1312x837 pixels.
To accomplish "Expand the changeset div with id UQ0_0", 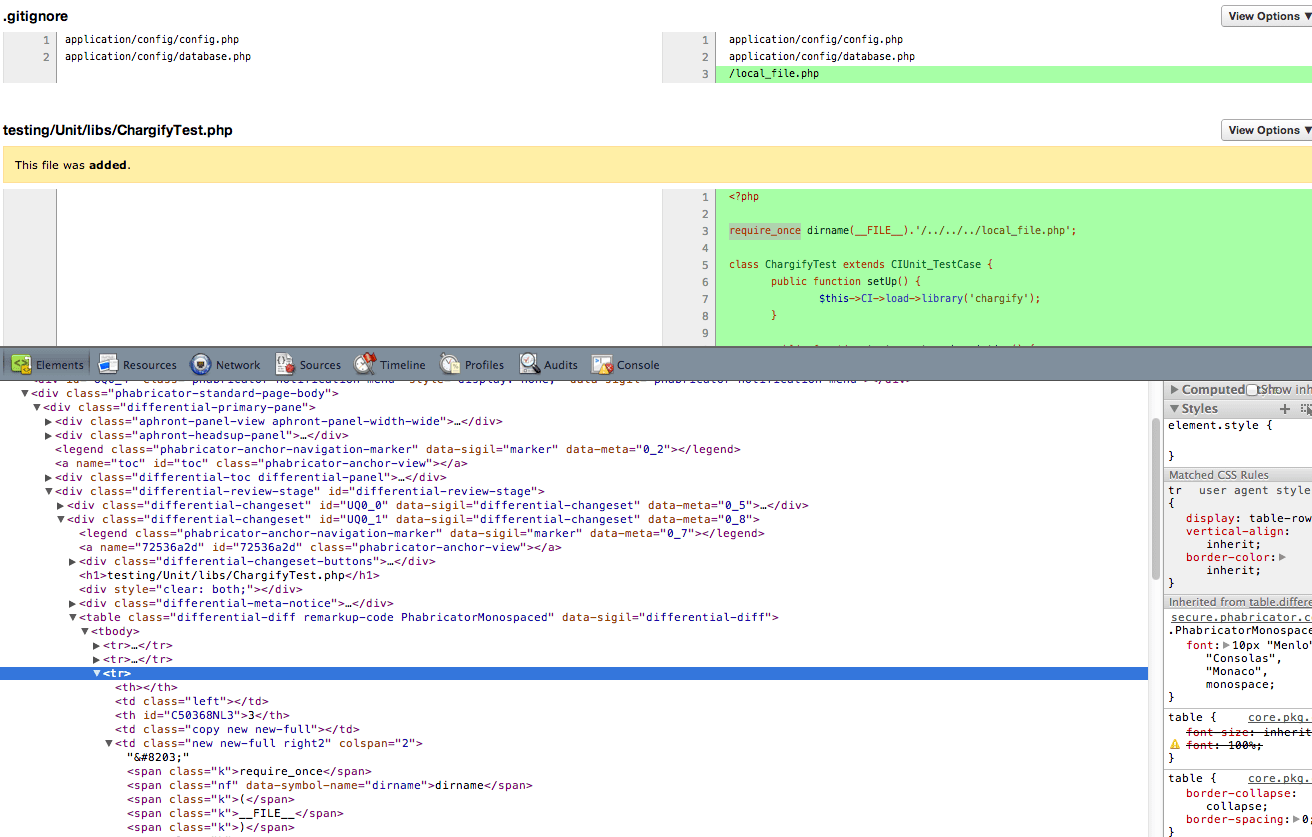I will 61,506.
